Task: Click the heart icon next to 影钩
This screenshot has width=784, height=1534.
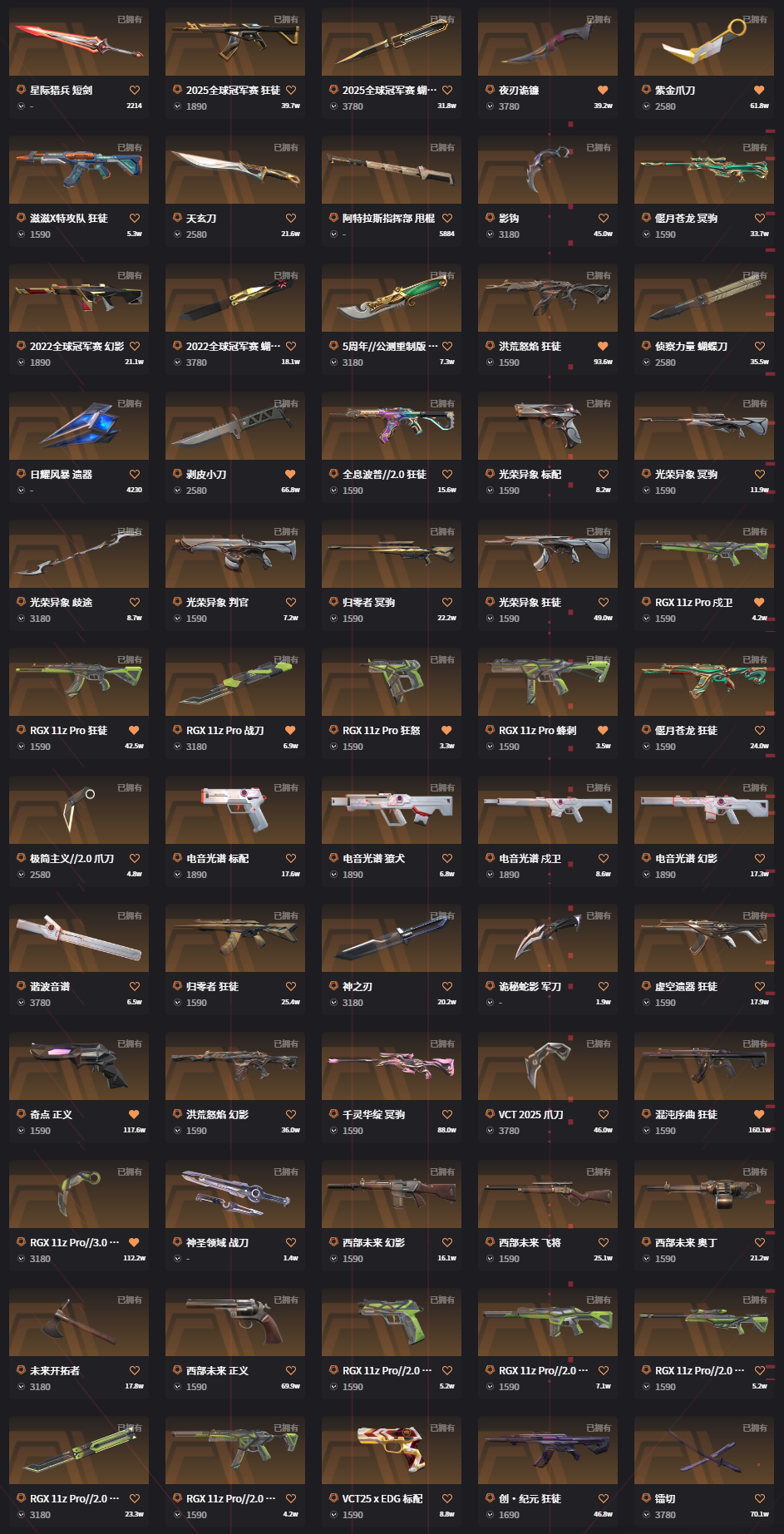Action: tap(604, 218)
